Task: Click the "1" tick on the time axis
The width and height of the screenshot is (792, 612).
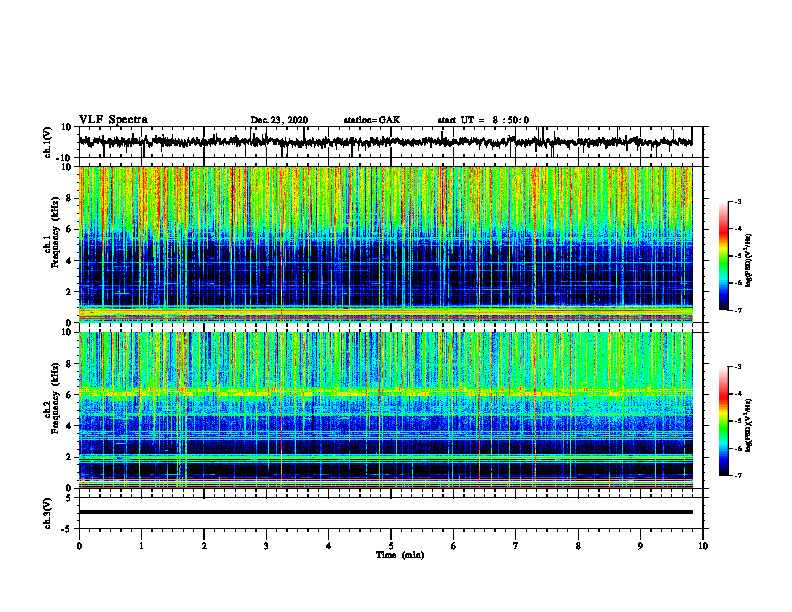Action: point(141,546)
